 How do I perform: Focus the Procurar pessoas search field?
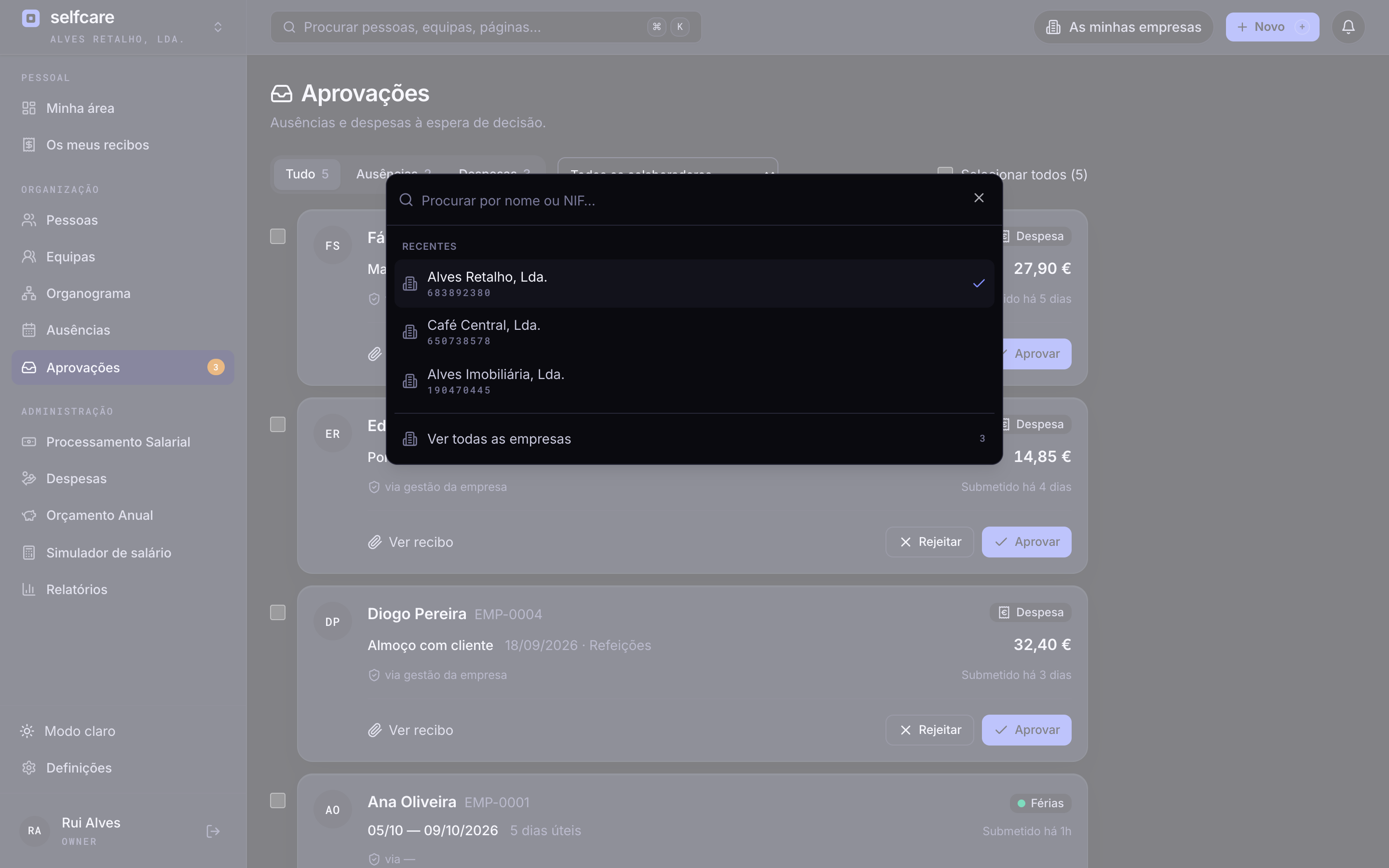(x=486, y=27)
